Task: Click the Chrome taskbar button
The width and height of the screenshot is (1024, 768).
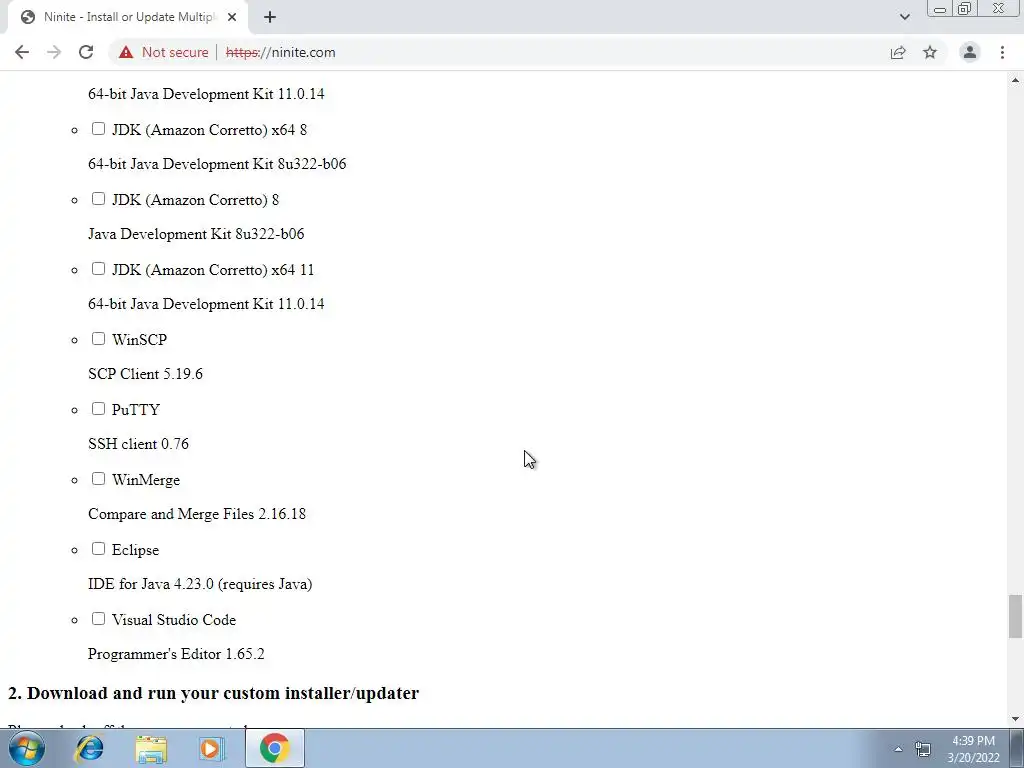Action: [x=274, y=748]
